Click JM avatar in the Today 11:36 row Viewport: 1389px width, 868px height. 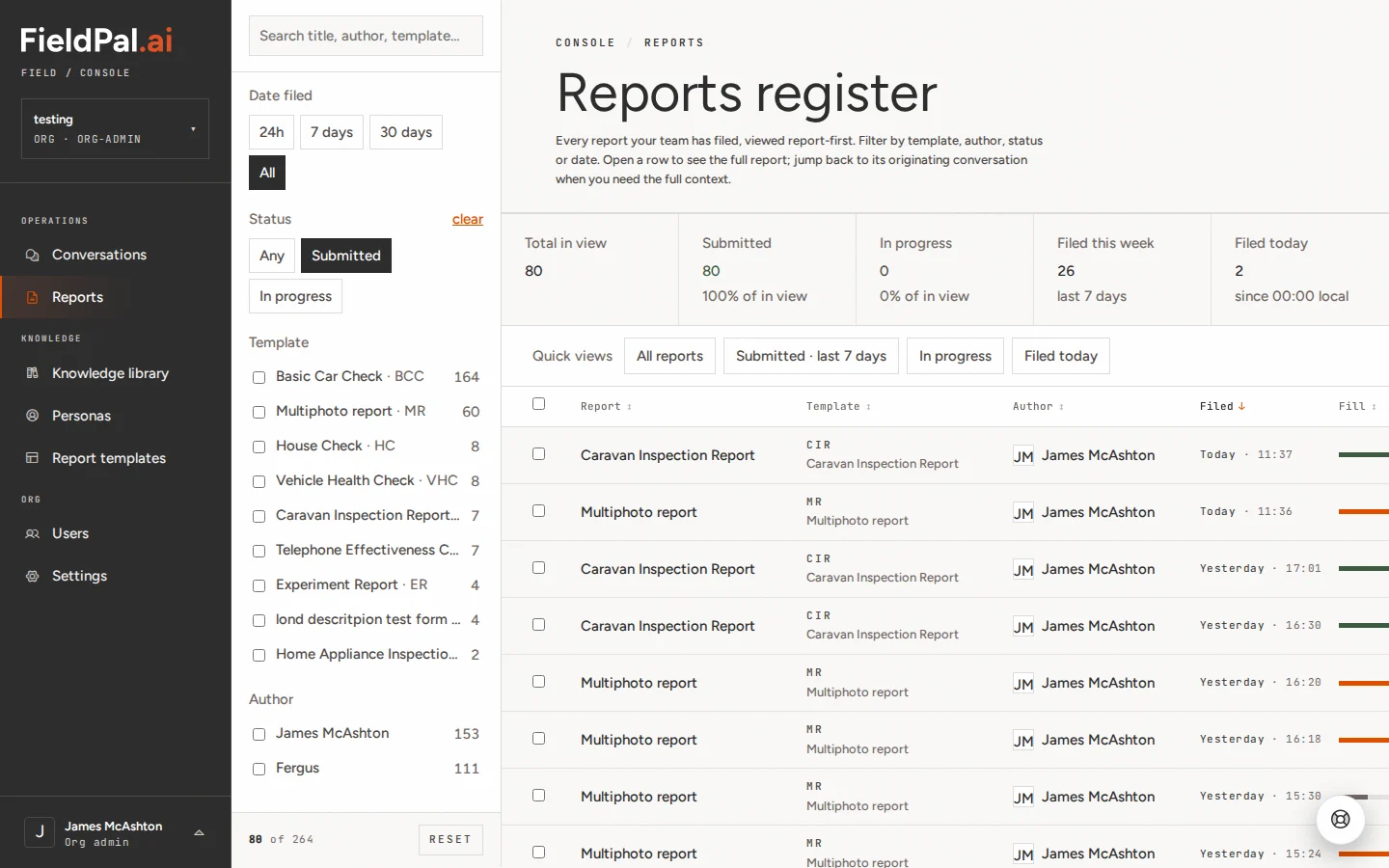pos(1023,513)
